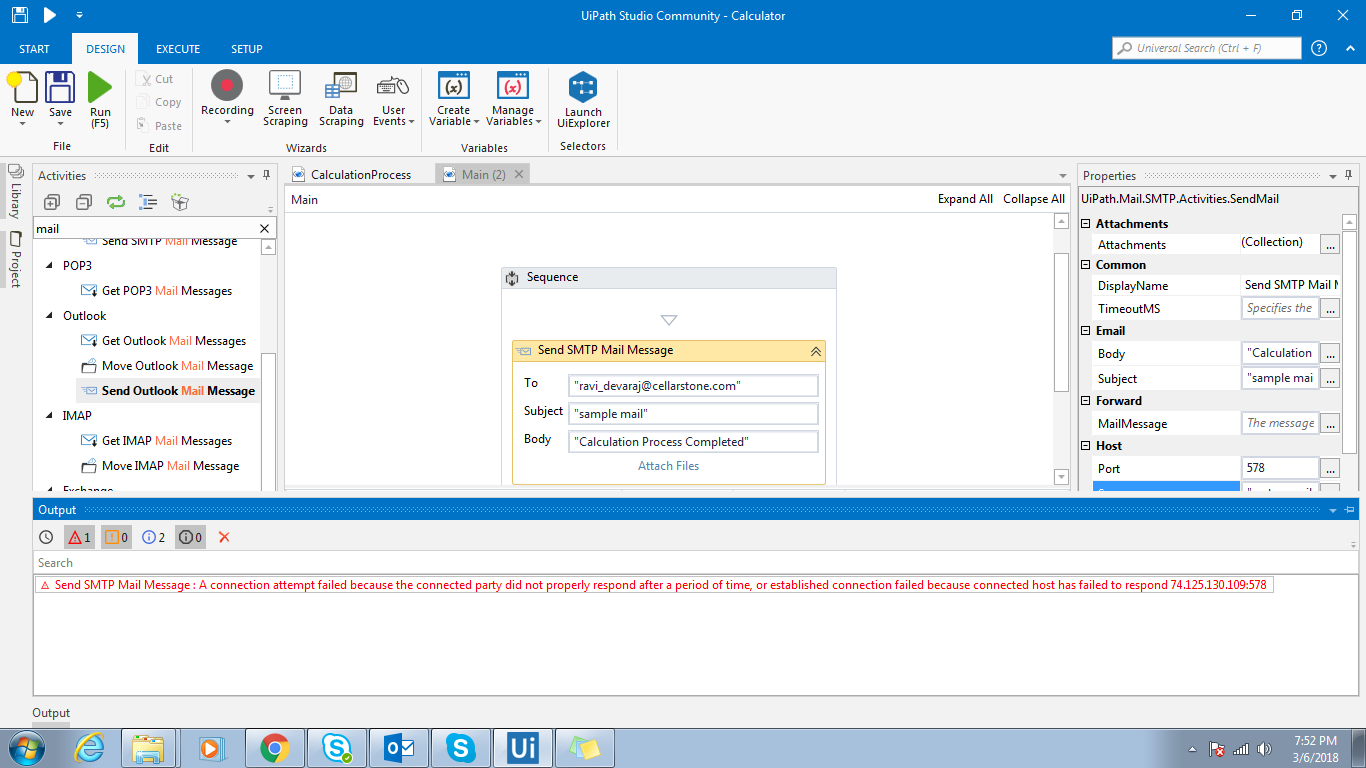Collapse the Email property section
This screenshot has height=768, width=1366.
coord(1087,330)
